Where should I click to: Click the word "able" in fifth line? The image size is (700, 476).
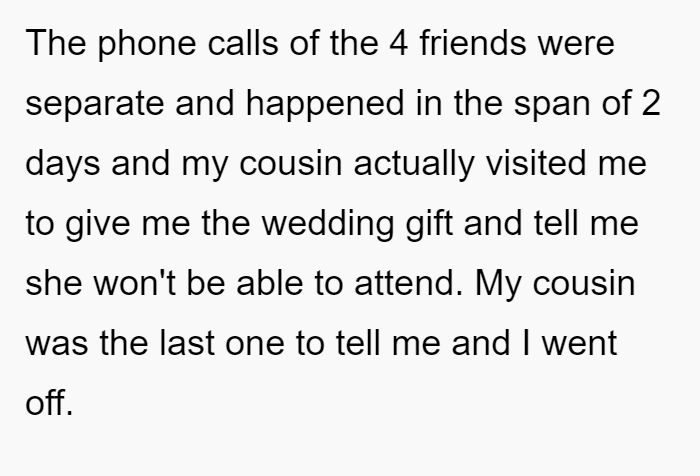[x=270, y=283]
